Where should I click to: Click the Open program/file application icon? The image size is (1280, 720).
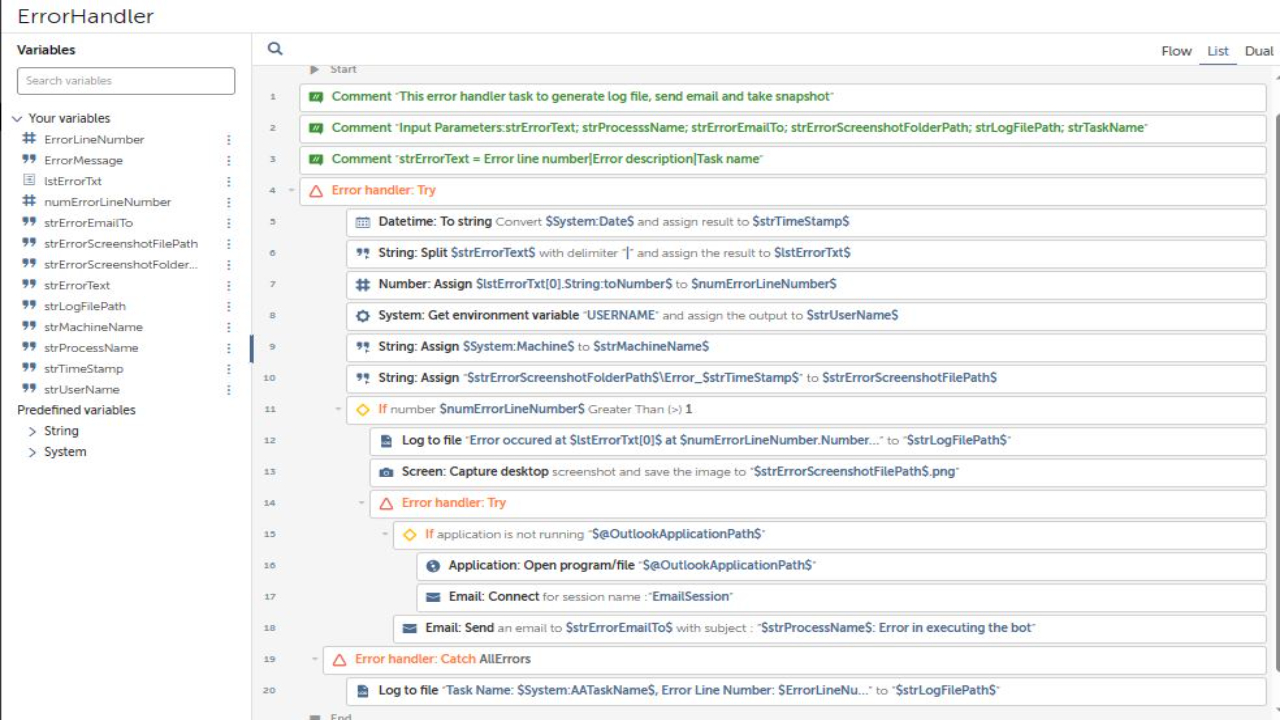(x=433, y=566)
